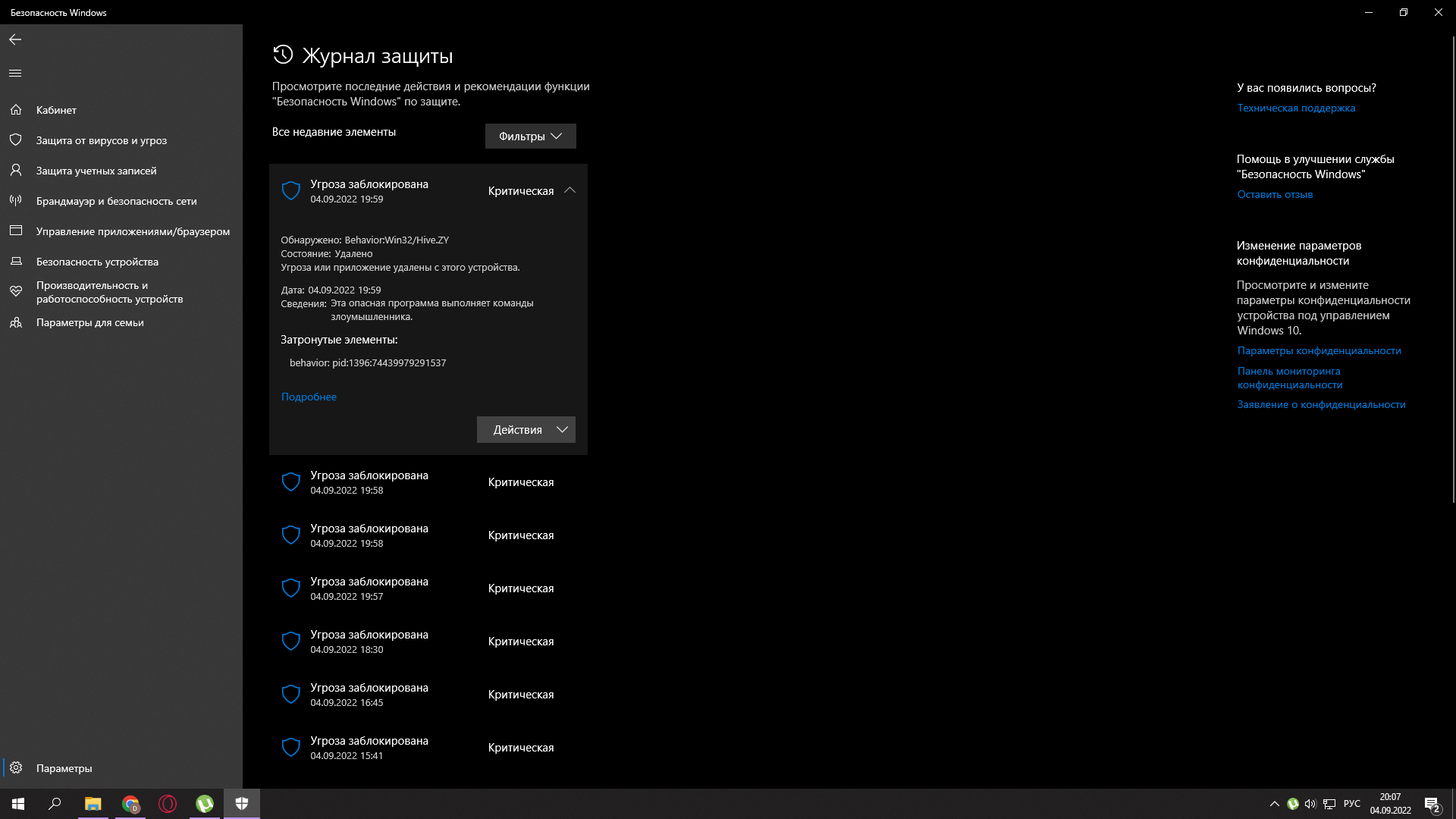Launch Opera GX from the taskbar

168,804
